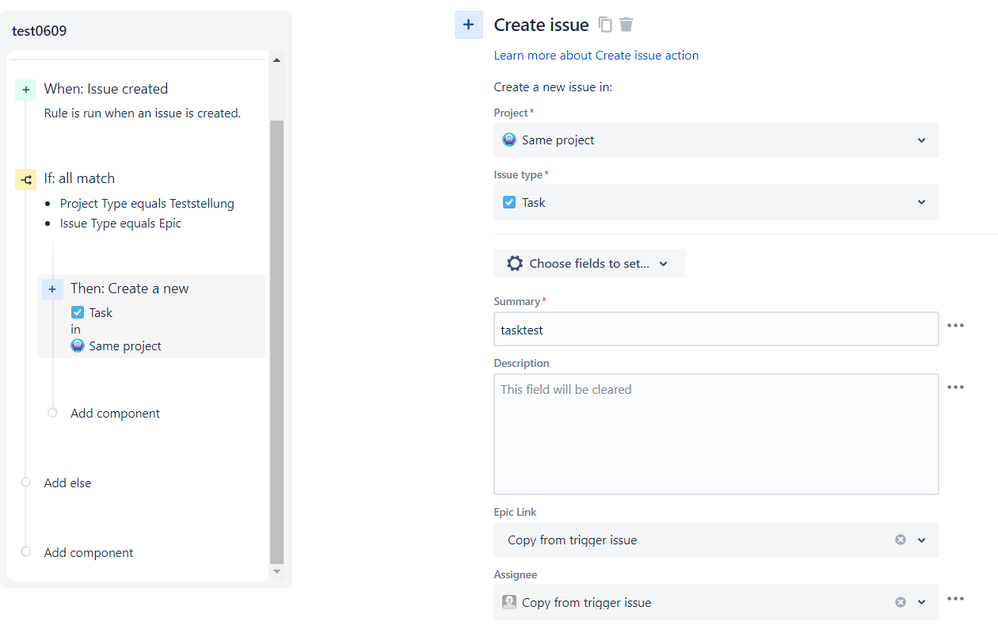Click the blue plus icon on Then: Create a new
Screen dimensions: 998x630
click(x=52, y=288)
